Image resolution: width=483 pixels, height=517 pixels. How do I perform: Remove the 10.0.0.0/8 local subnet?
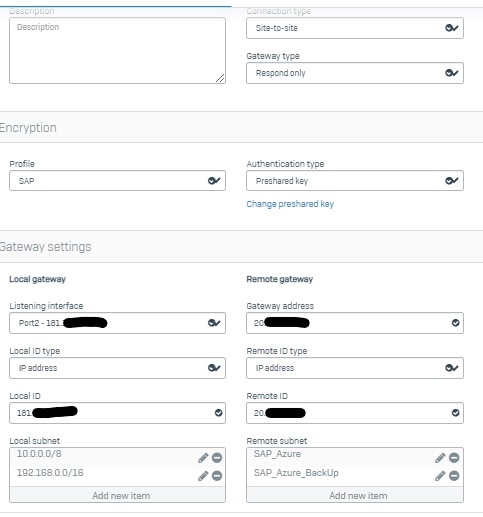[x=217, y=458]
